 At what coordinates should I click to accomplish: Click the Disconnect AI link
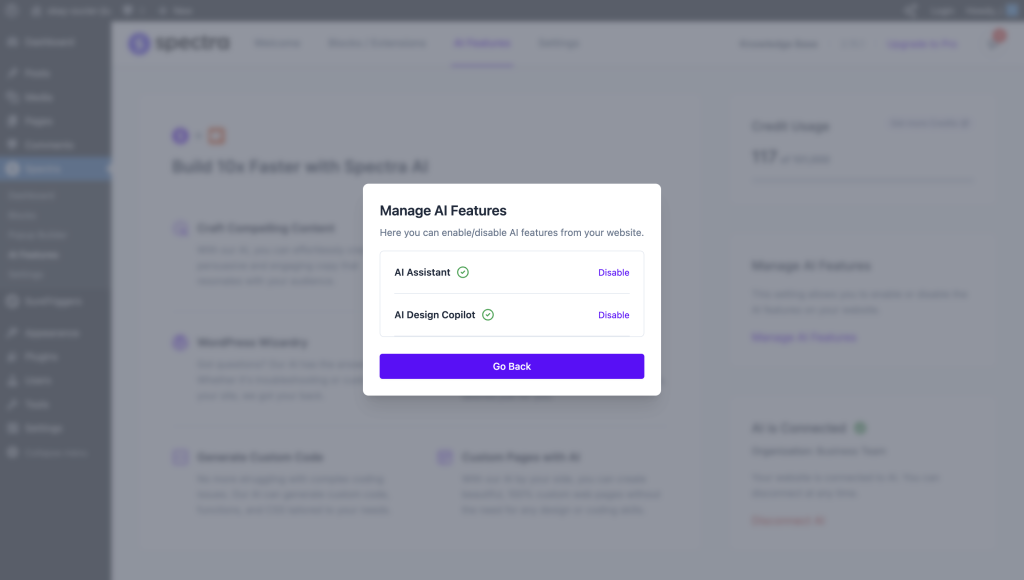pos(788,520)
